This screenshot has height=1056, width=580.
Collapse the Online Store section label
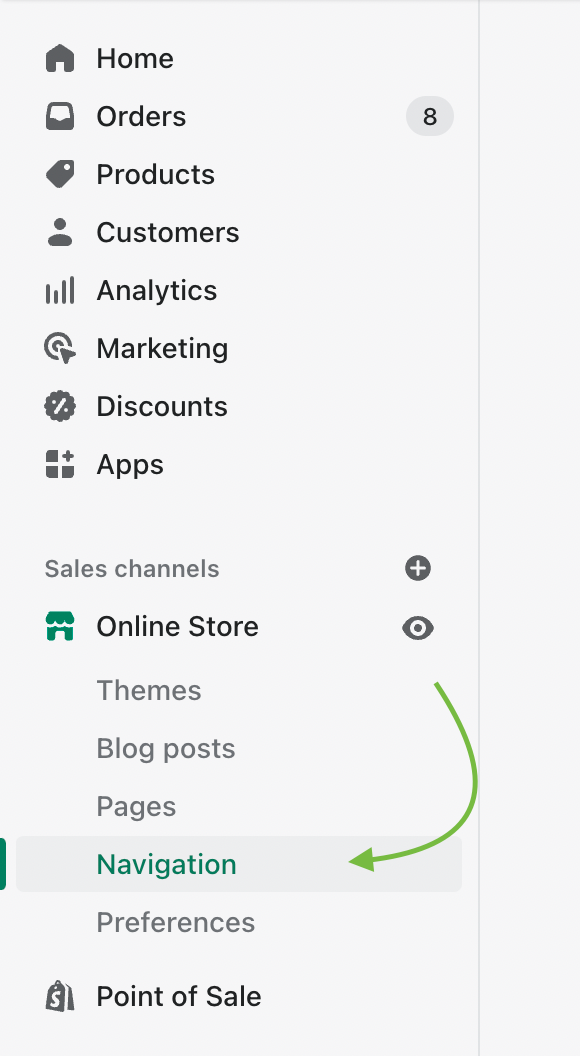[x=177, y=626]
